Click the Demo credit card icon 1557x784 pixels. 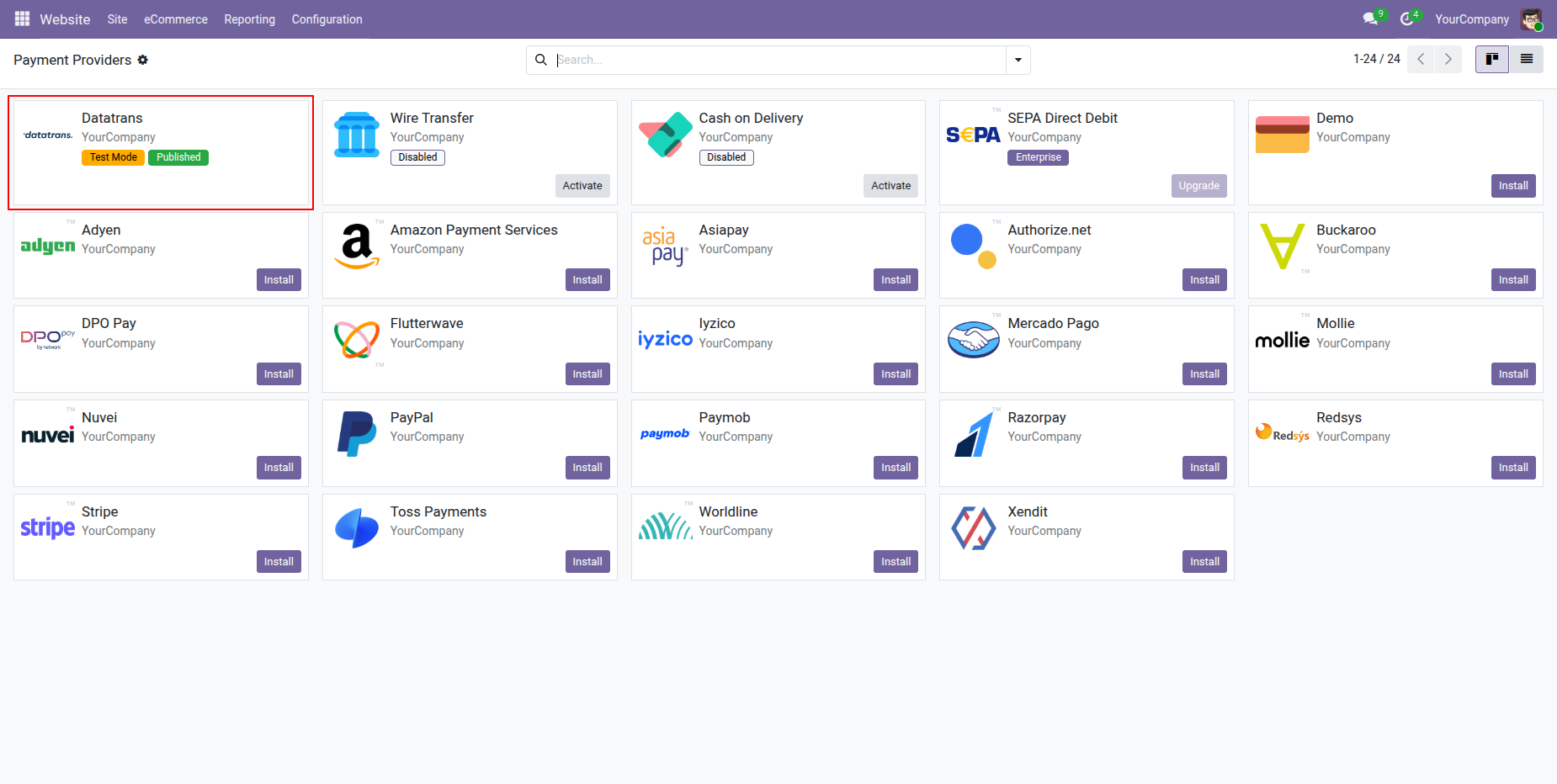[x=1282, y=135]
